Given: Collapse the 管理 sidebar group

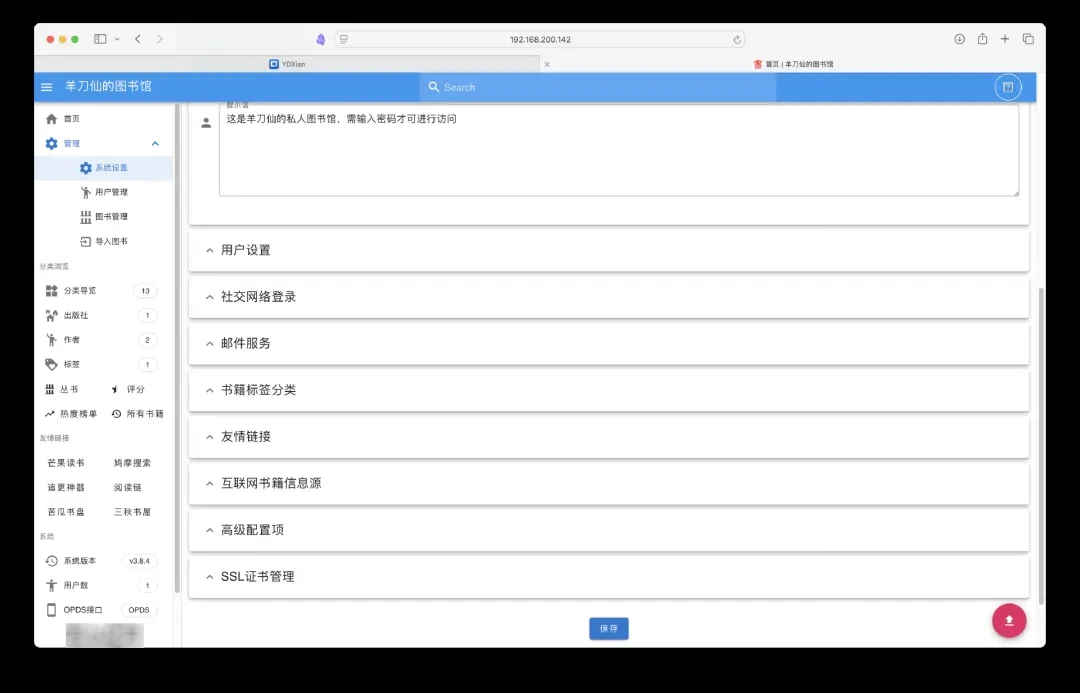Looking at the screenshot, I should pyautogui.click(x=155, y=143).
